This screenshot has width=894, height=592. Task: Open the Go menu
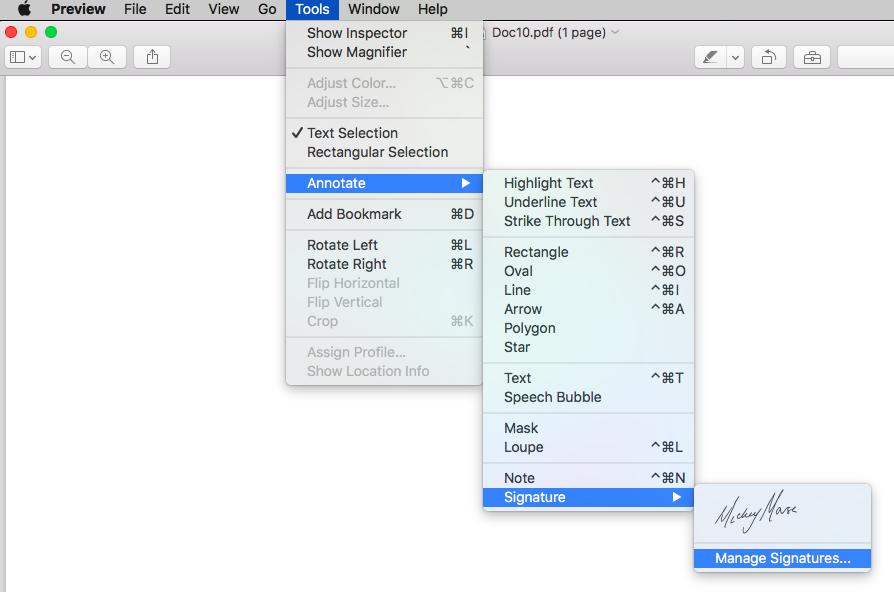[x=267, y=9]
